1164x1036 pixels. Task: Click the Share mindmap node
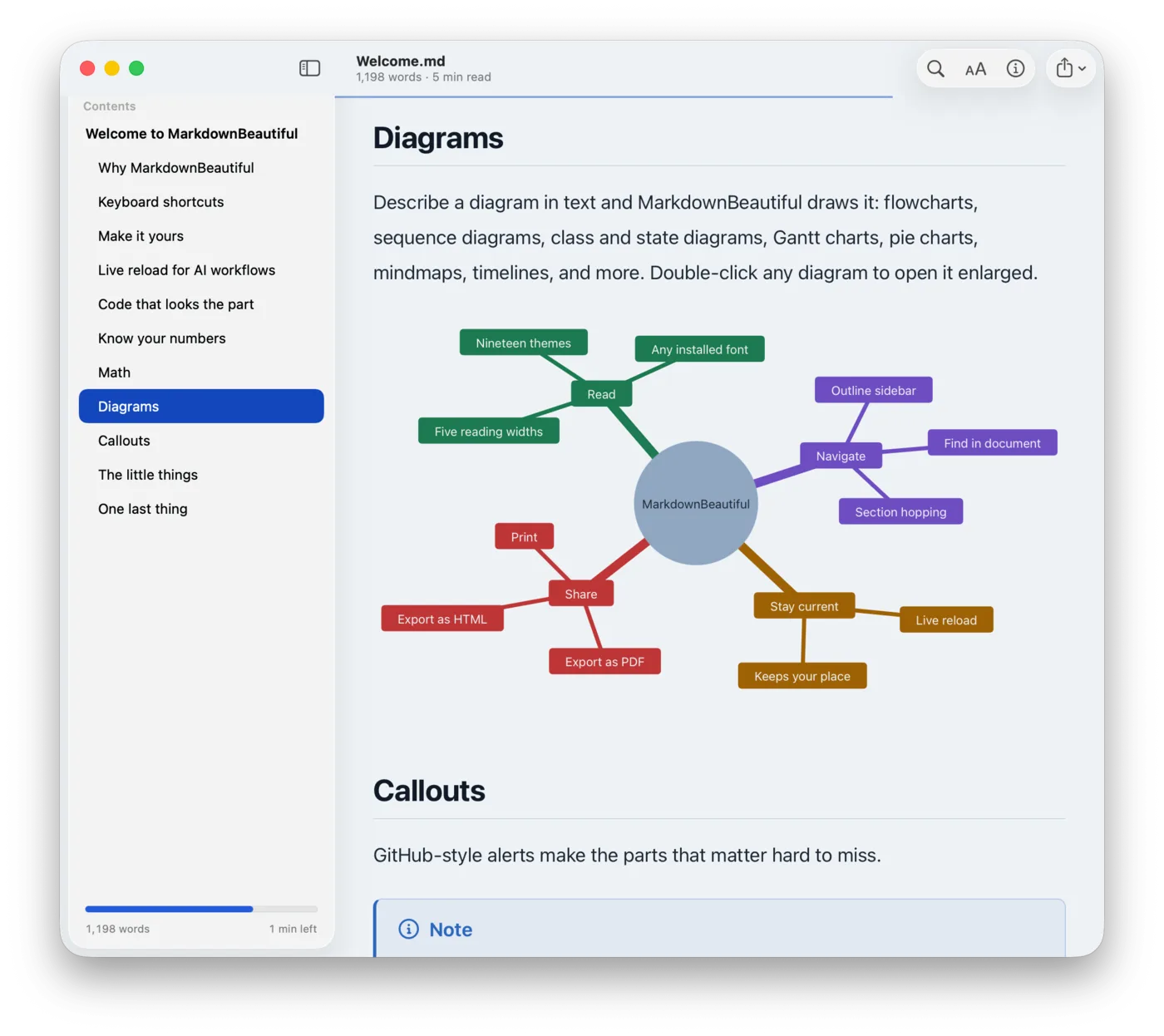581,594
